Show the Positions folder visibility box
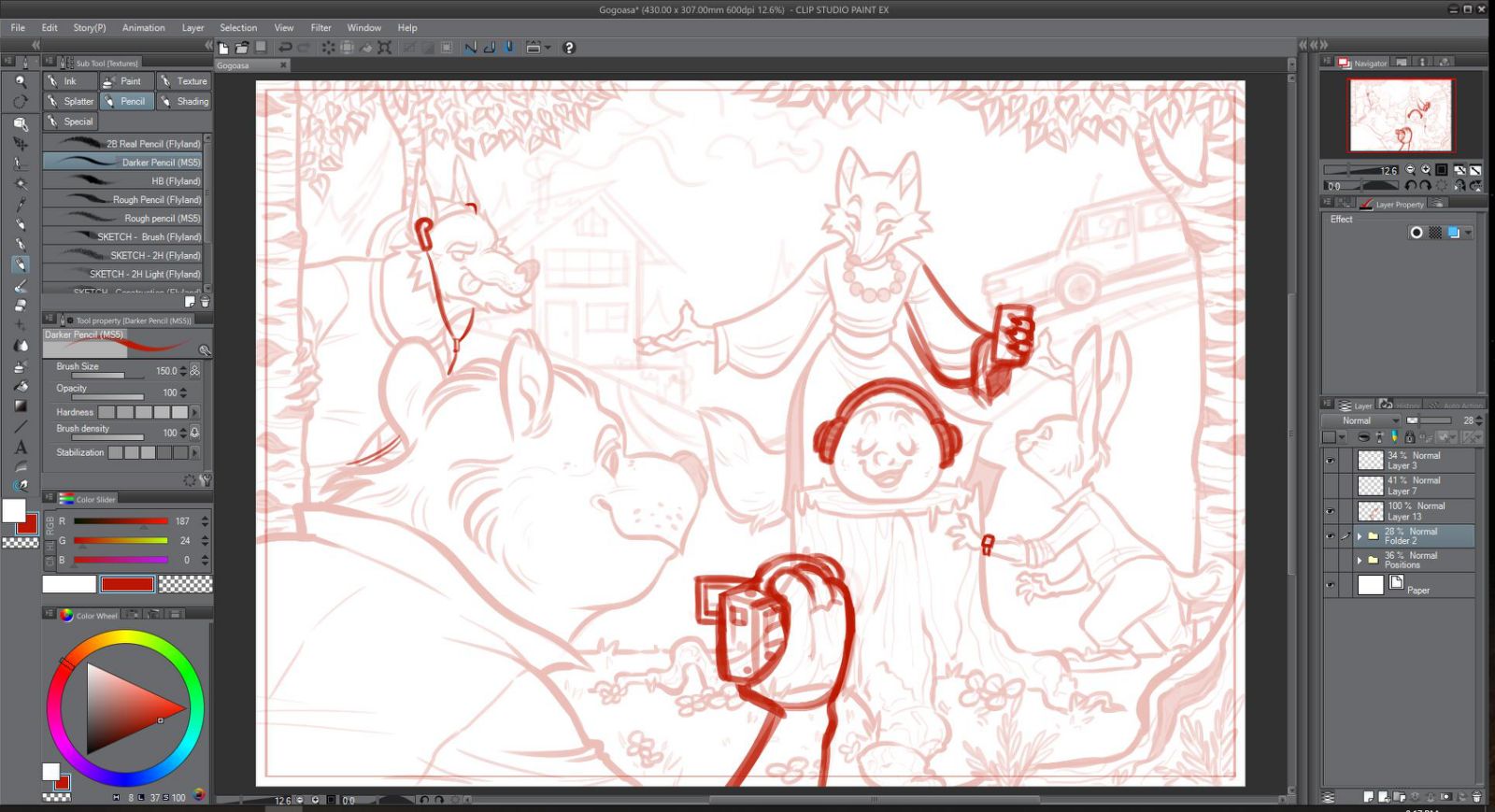1495x812 pixels. click(x=1331, y=560)
